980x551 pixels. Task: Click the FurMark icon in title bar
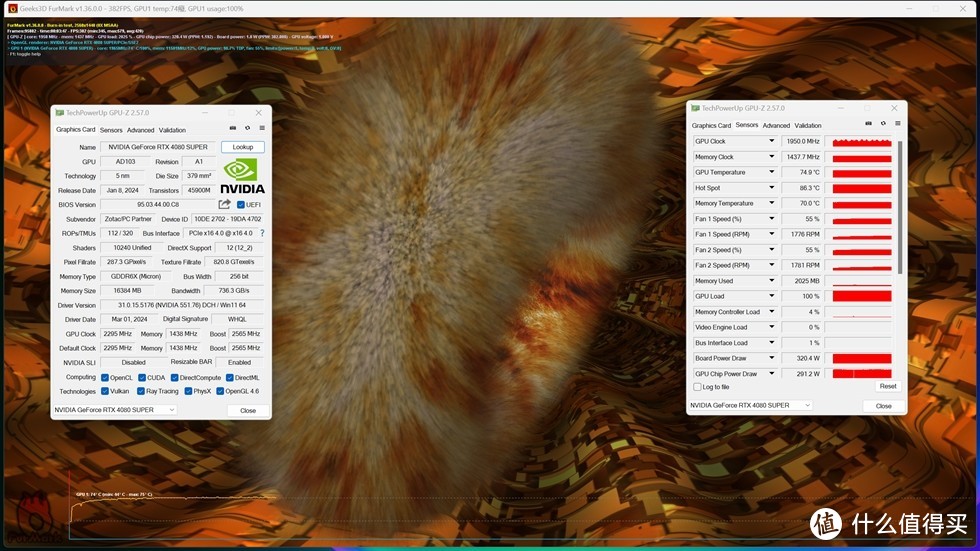click(x=12, y=9)
